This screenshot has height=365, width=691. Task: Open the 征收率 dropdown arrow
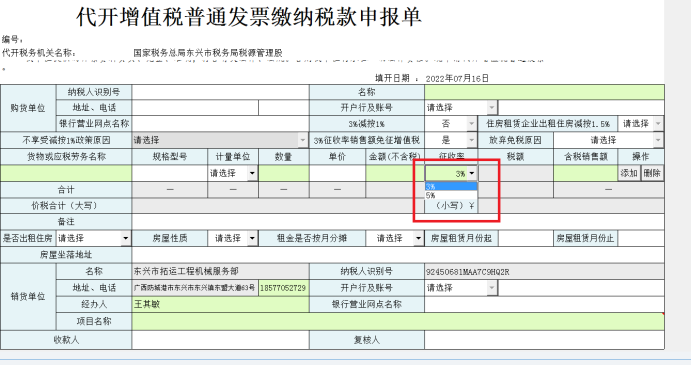pos(472,173)
